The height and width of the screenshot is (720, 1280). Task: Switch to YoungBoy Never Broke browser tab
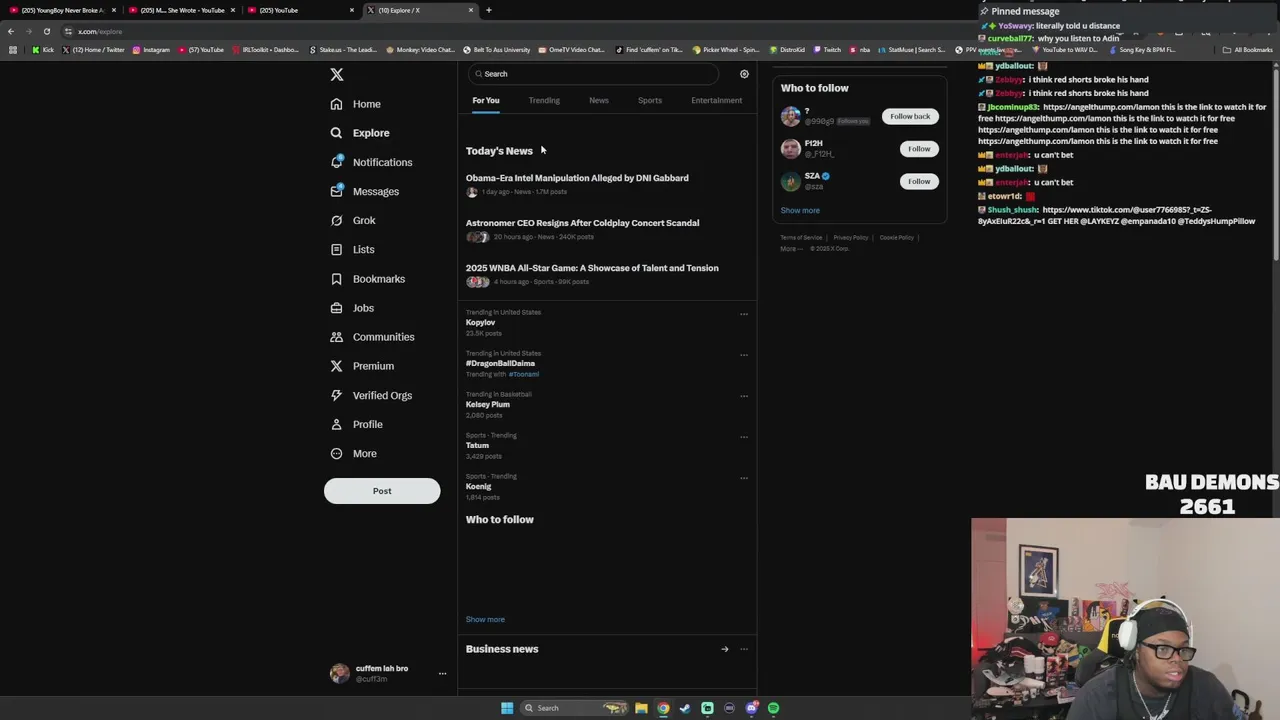click(62, 10)
